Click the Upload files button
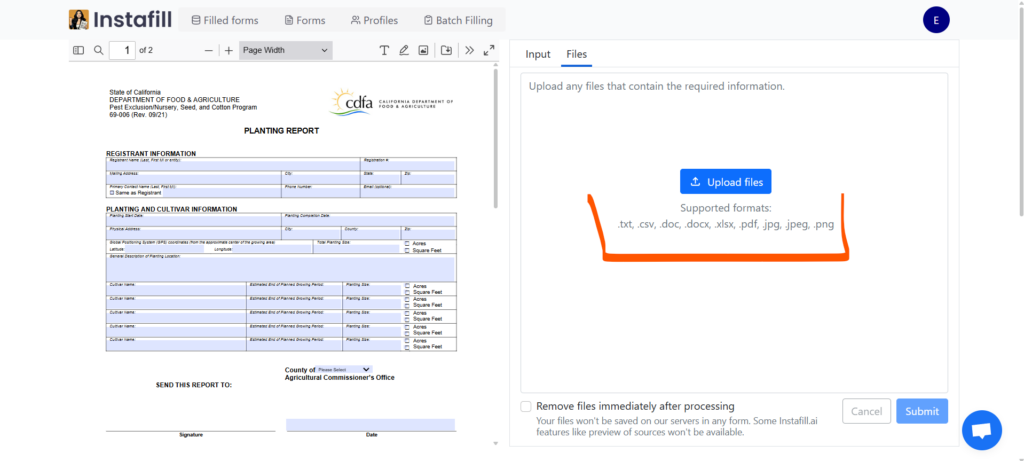This screenshot has height=461, width=1024. click(x=726, y=182)
